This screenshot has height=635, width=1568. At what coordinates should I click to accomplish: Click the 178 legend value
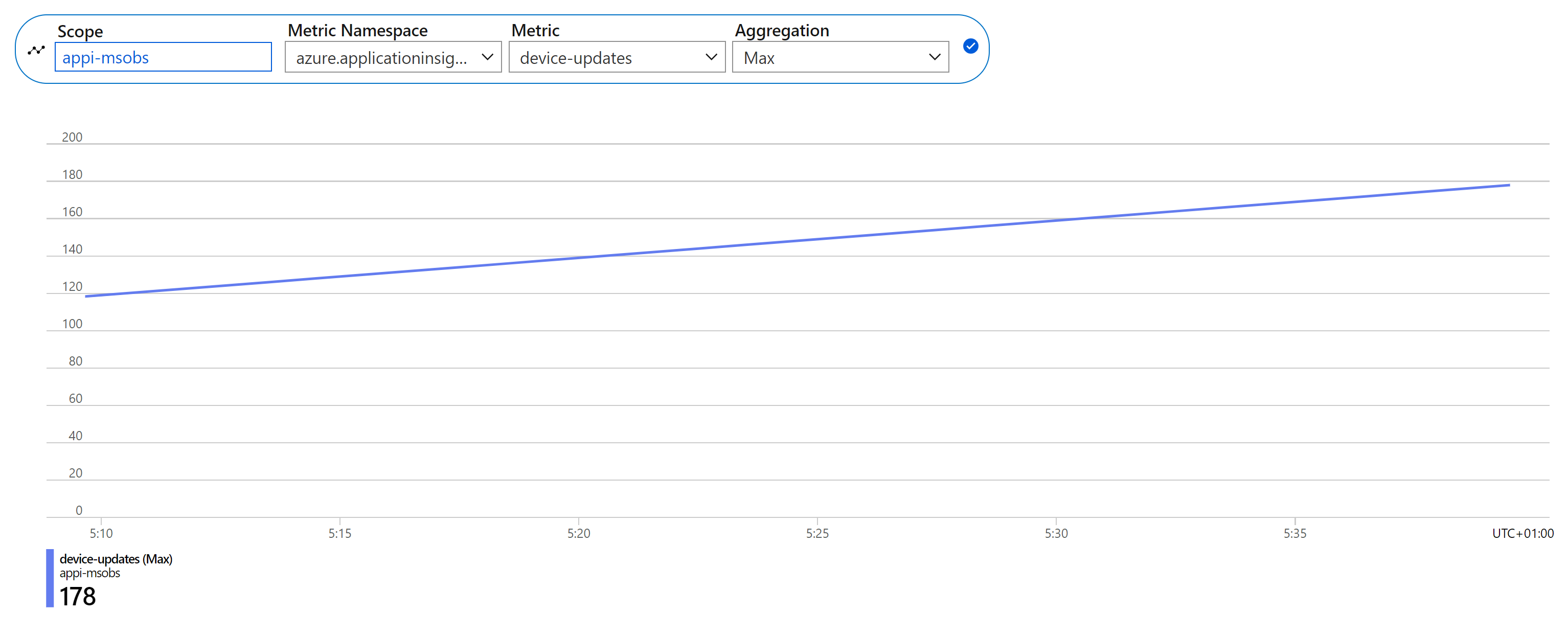(x=77, y=597)
